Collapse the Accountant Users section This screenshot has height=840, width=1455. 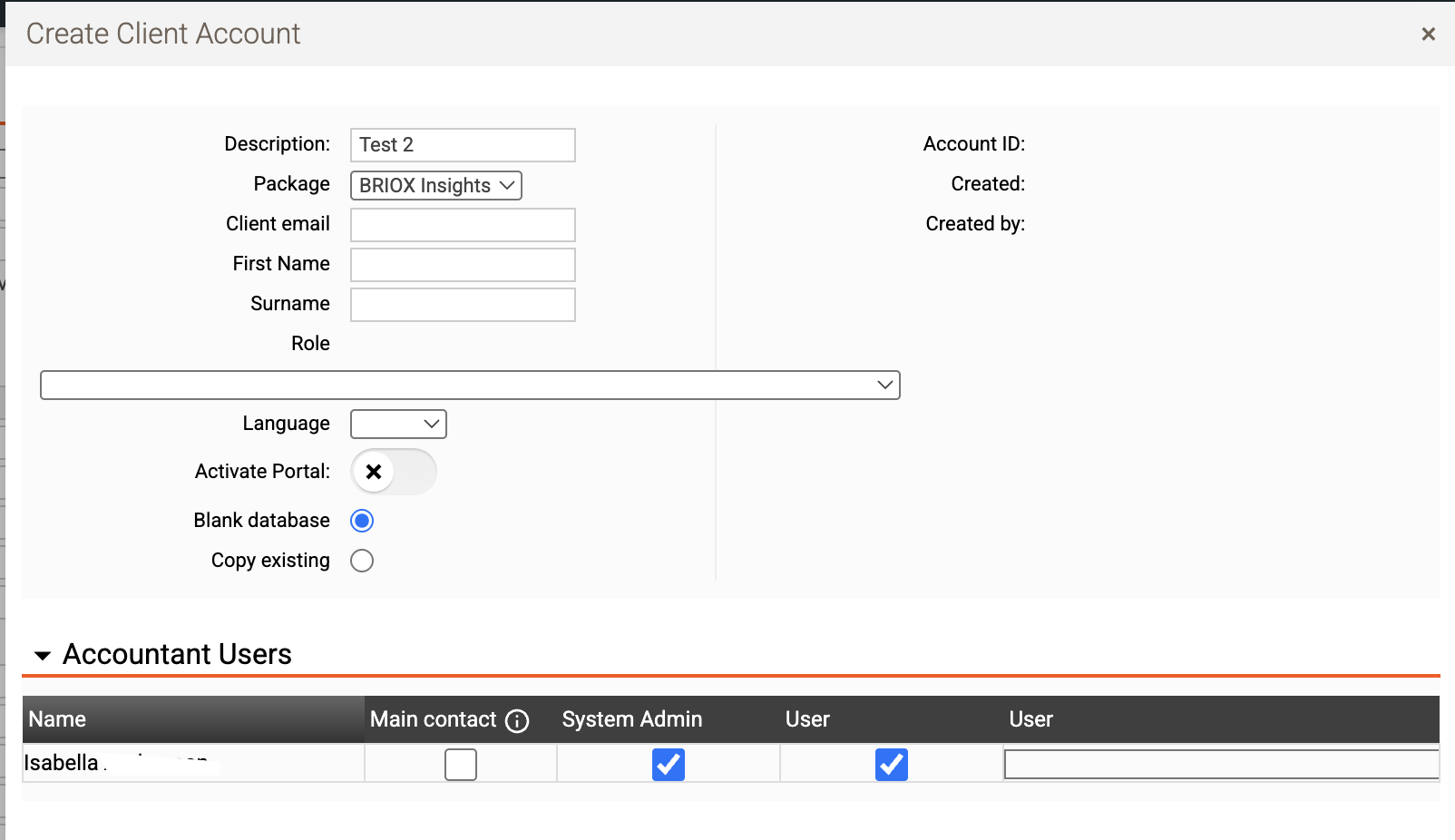[43, 655]
